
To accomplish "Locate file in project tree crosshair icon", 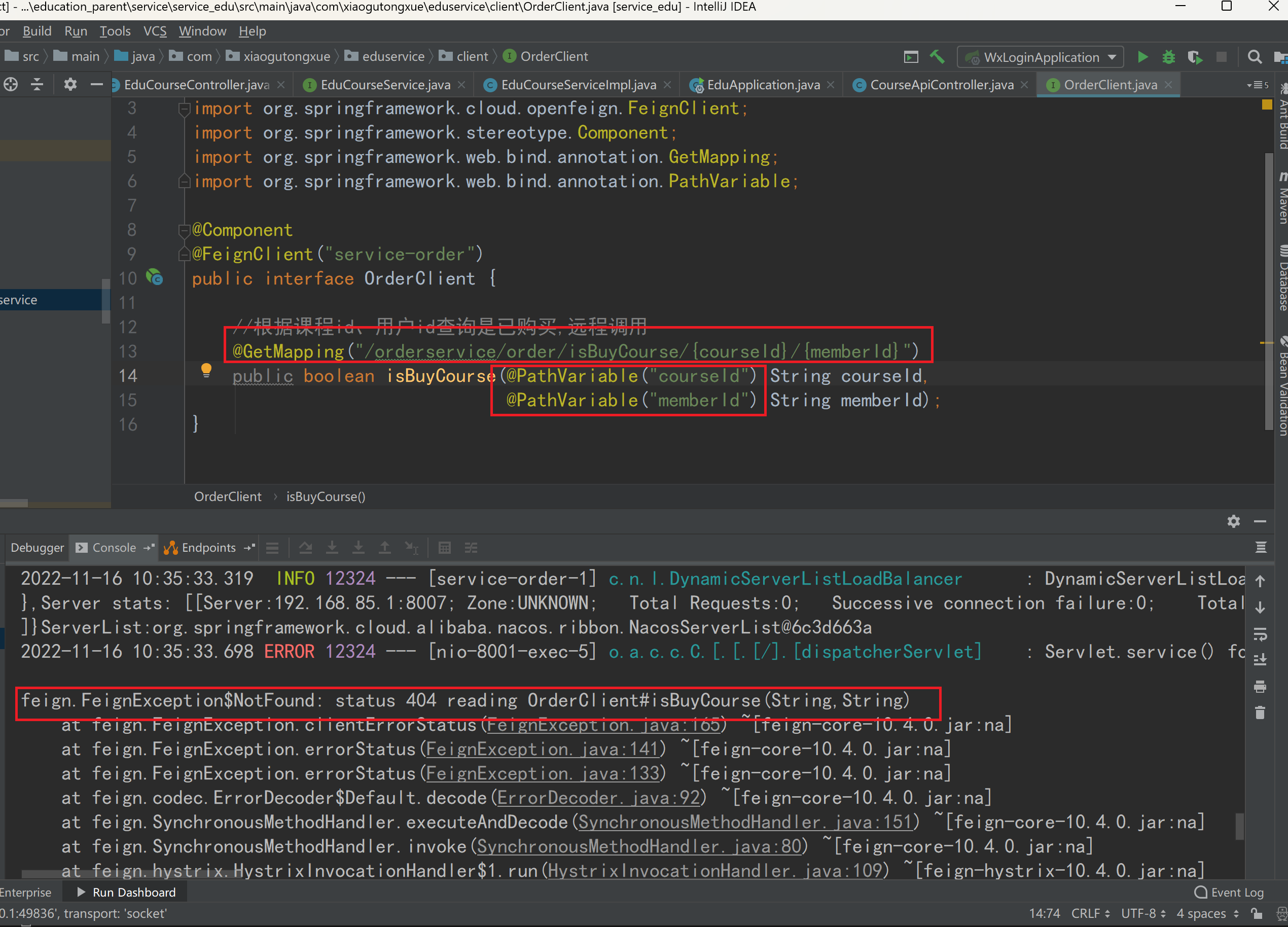I will pyautogui.click(x=11, y=85).
